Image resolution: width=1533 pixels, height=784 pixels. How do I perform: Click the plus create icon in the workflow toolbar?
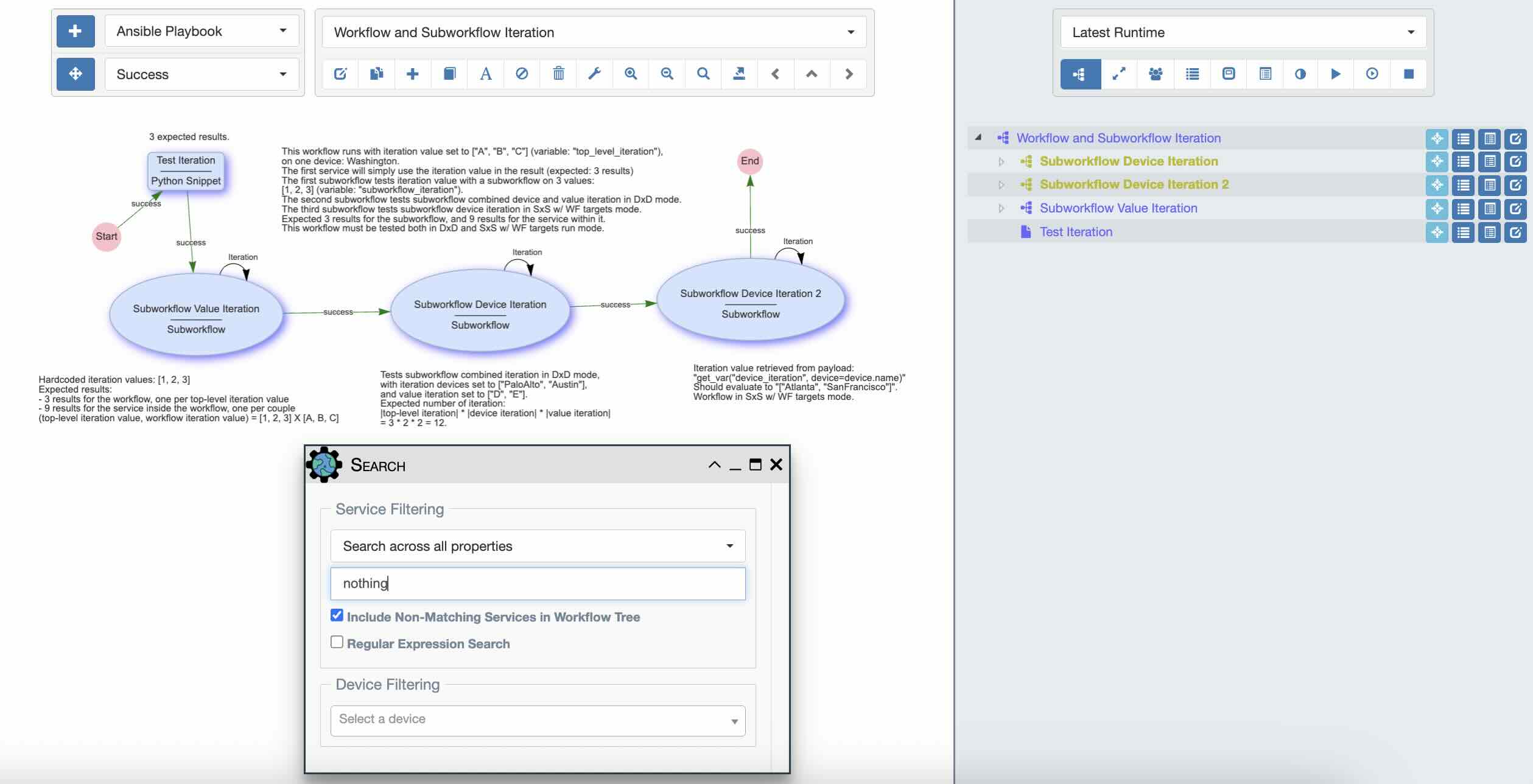pos(413,74)
